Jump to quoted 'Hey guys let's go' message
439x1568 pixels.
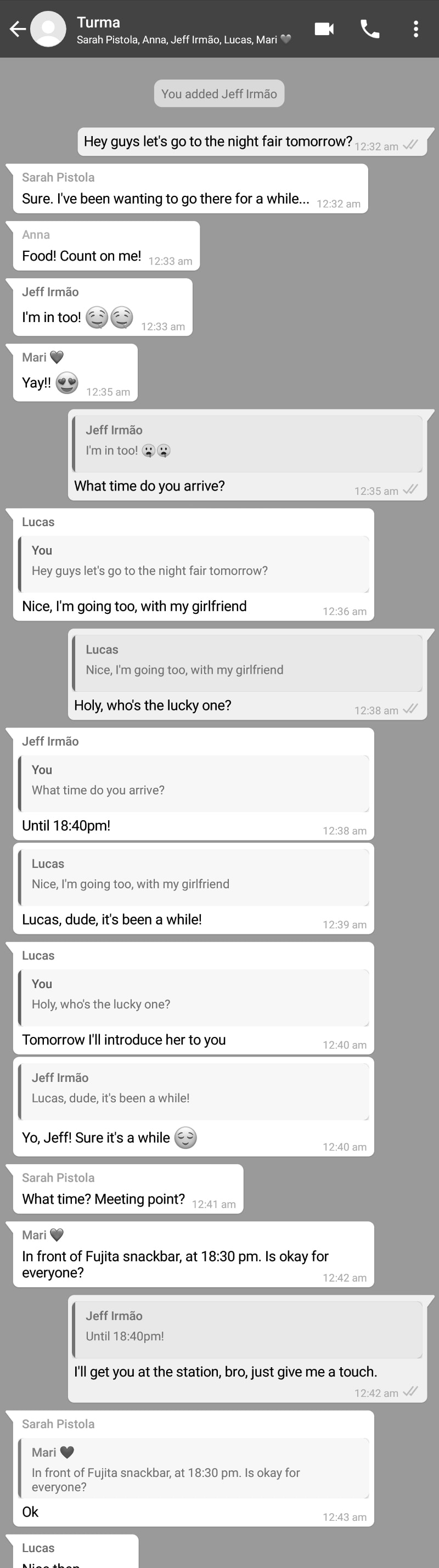[194, 563]
